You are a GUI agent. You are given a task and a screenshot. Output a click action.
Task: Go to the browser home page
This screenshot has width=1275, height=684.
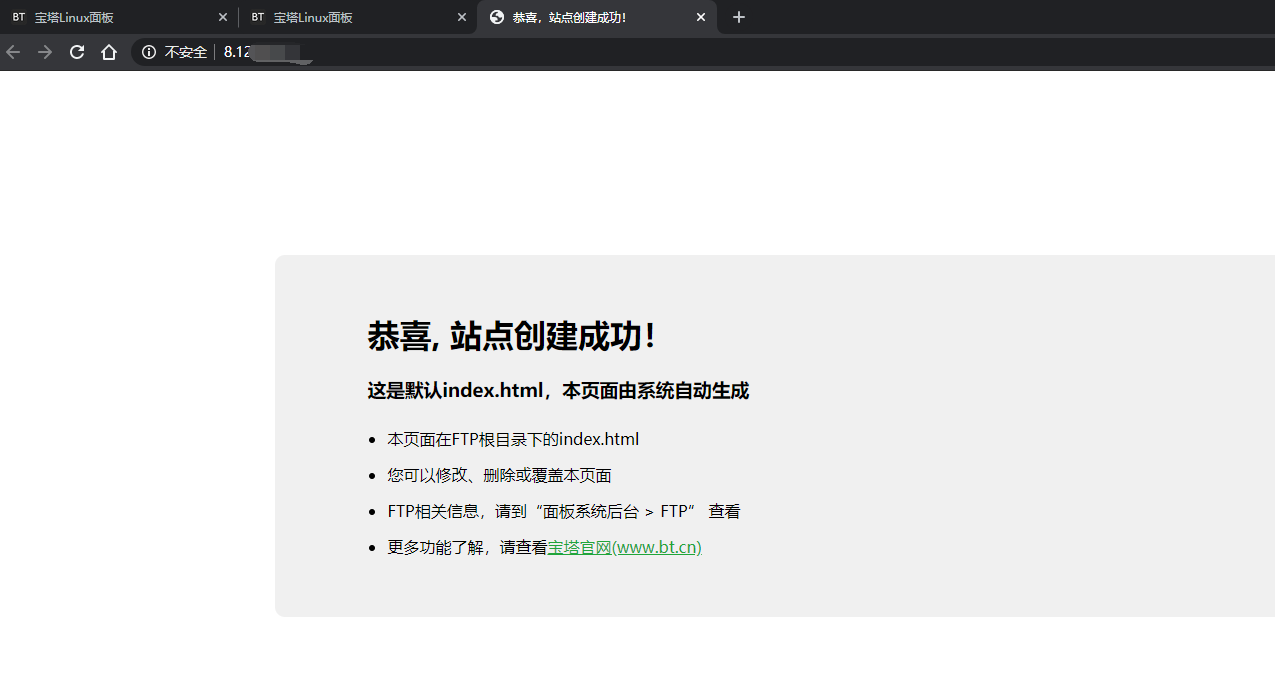coord(109,52)
